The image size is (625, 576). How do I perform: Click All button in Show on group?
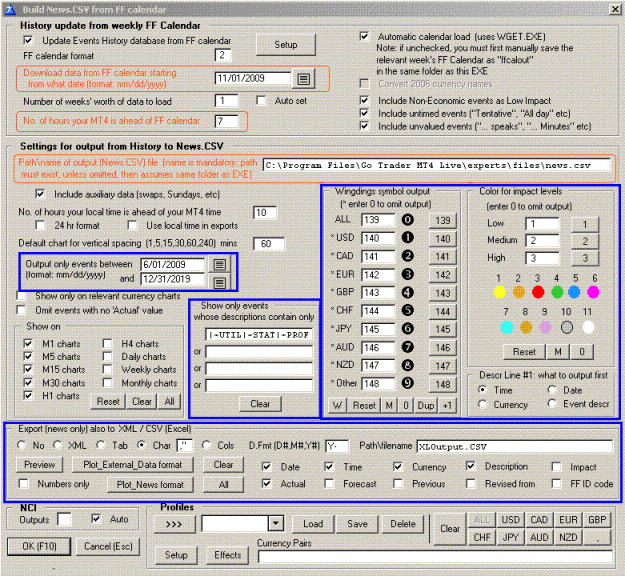169,401
